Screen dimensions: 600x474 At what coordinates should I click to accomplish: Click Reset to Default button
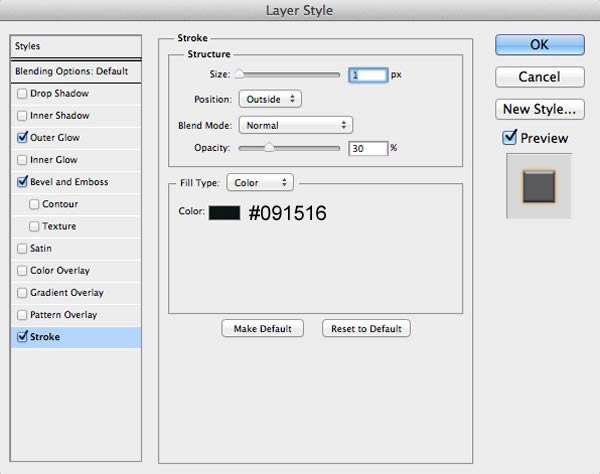(366, 329)
